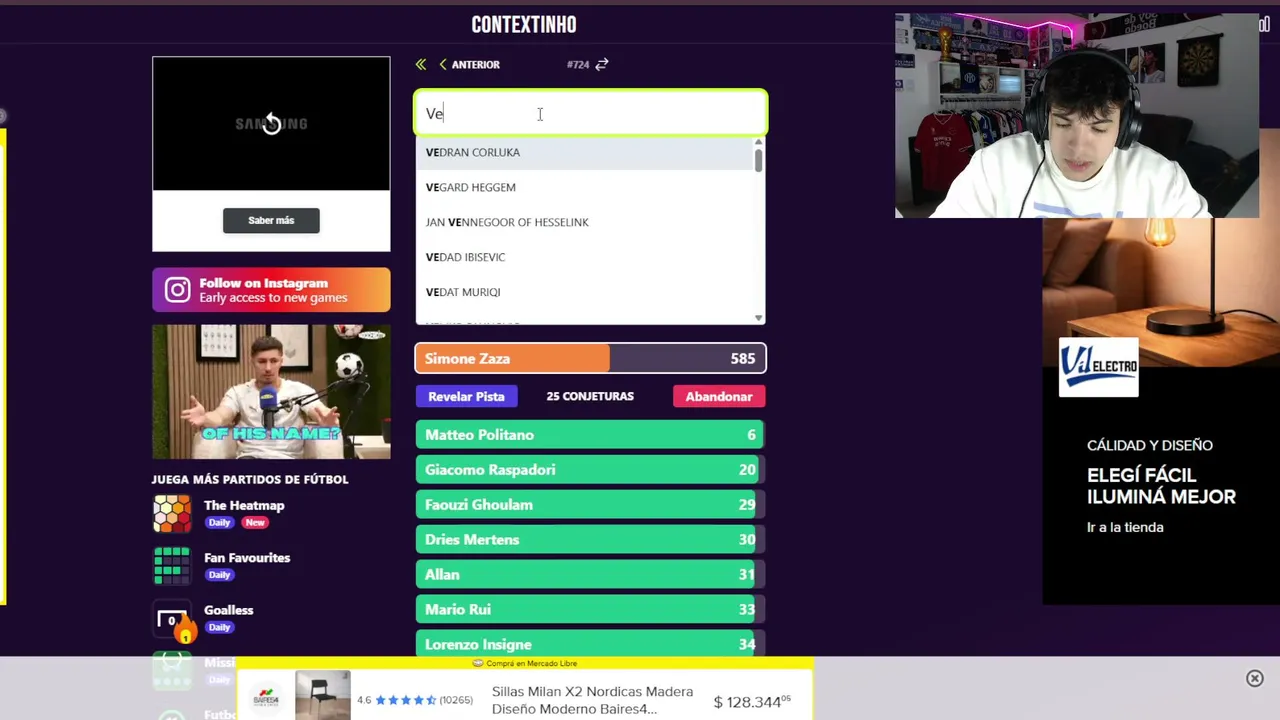Screen dimensions: 1280x720
Task: Replay the Samsung video ad
Action: tap(271, 124)
